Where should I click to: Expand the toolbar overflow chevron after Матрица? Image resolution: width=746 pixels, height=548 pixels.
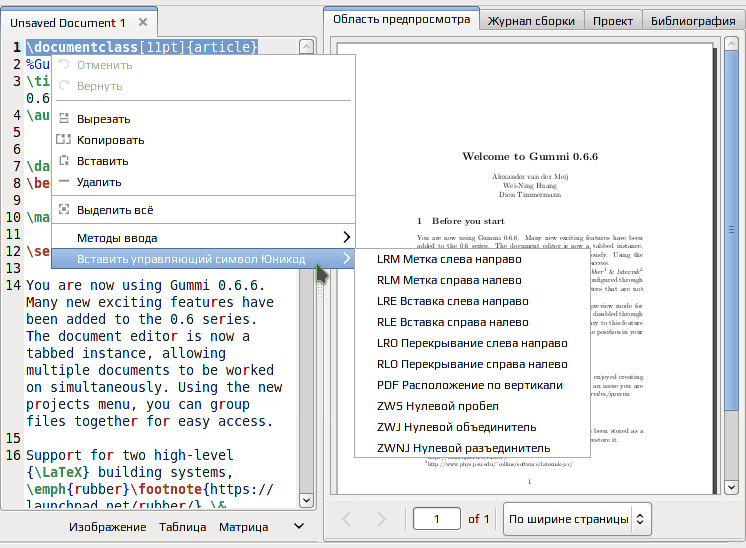click(x=299, y=526)
